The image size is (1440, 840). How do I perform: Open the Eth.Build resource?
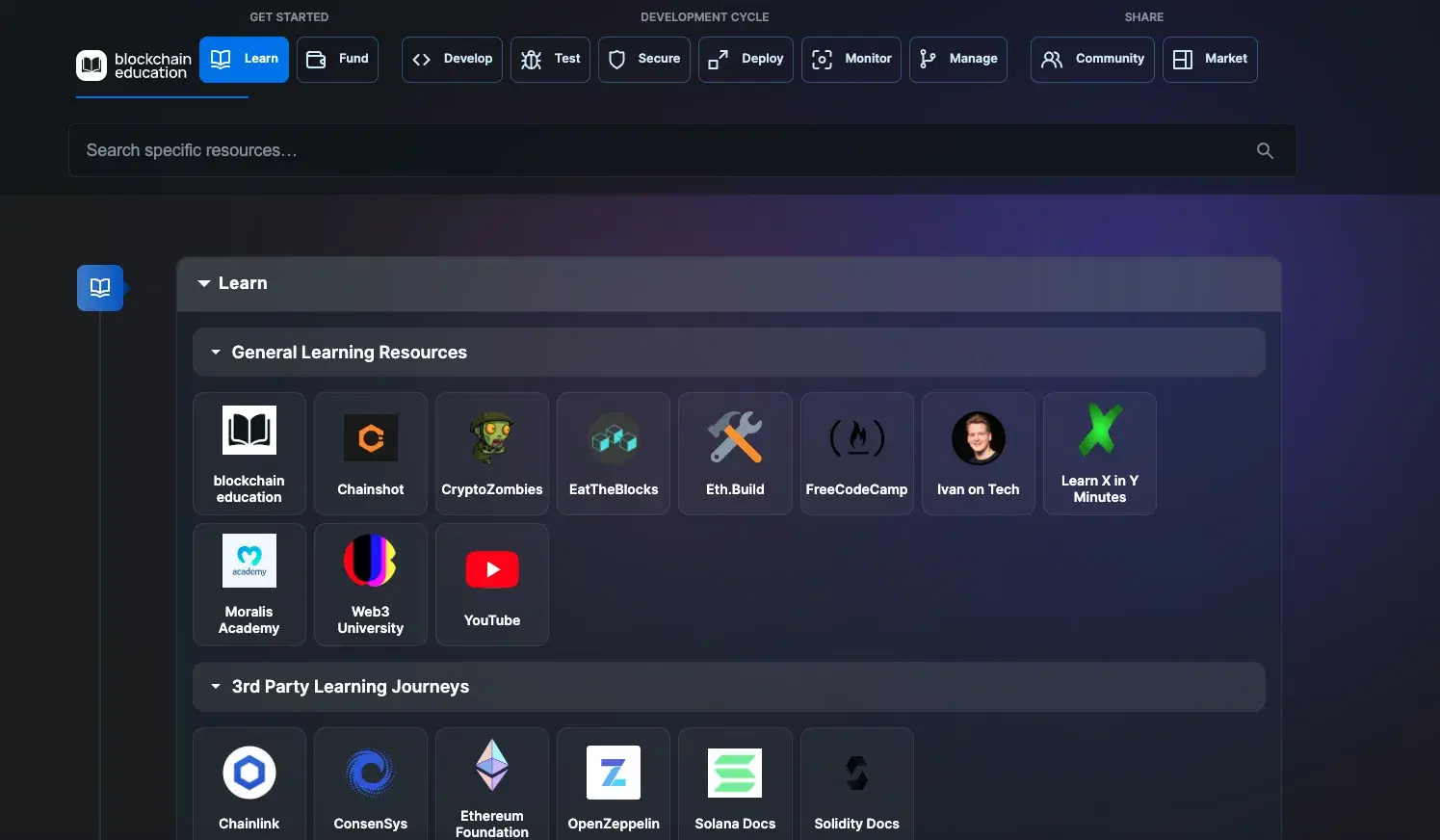(735, 454)
